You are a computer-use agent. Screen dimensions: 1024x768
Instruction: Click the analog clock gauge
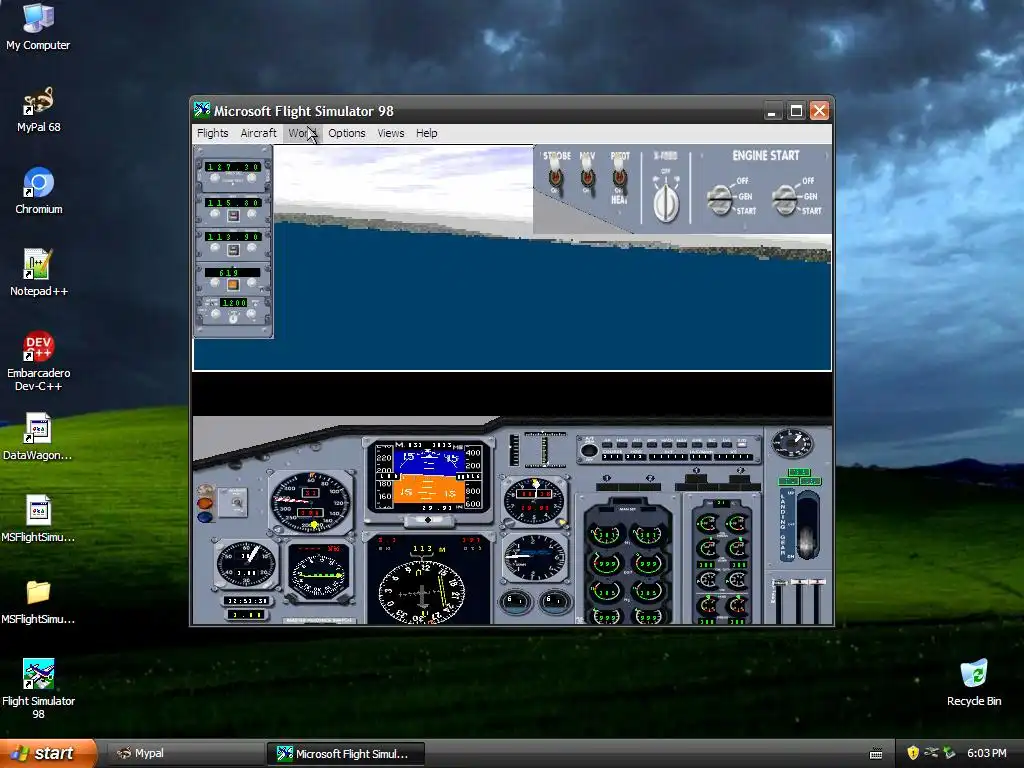pos(246,564)
